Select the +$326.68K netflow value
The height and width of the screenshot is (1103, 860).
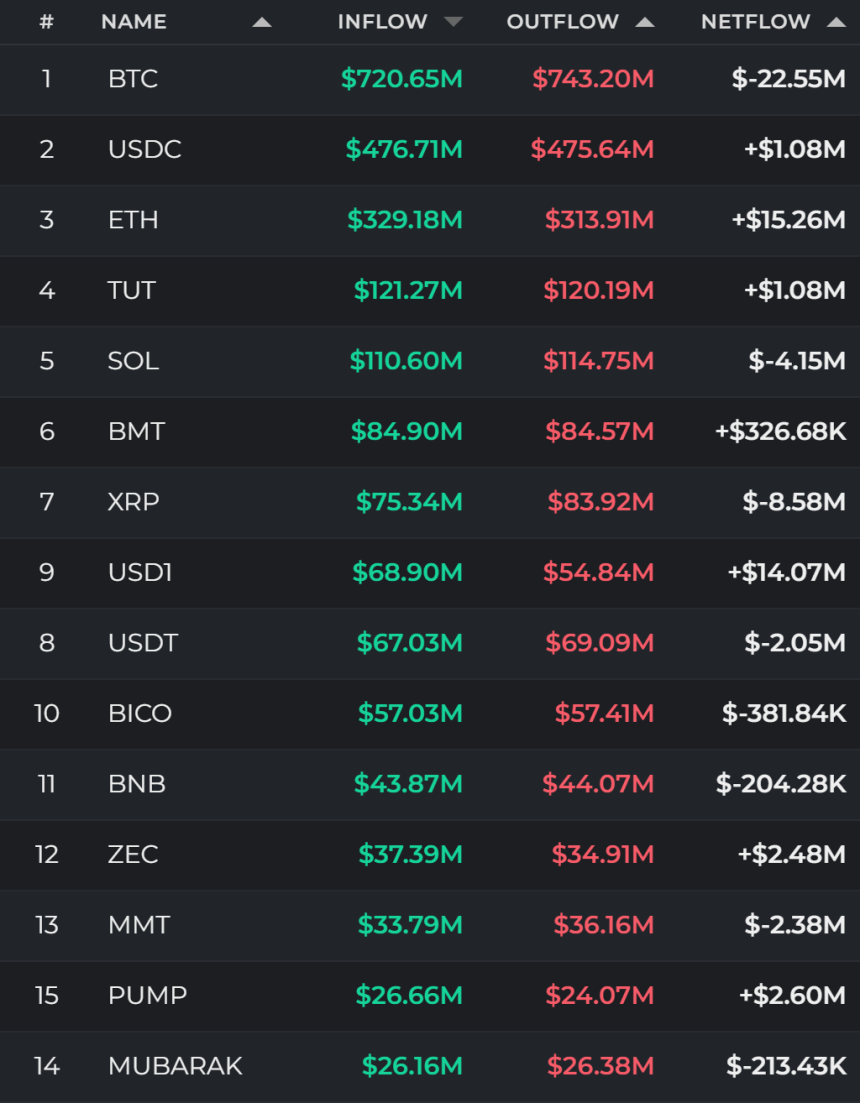pos(781,431)
